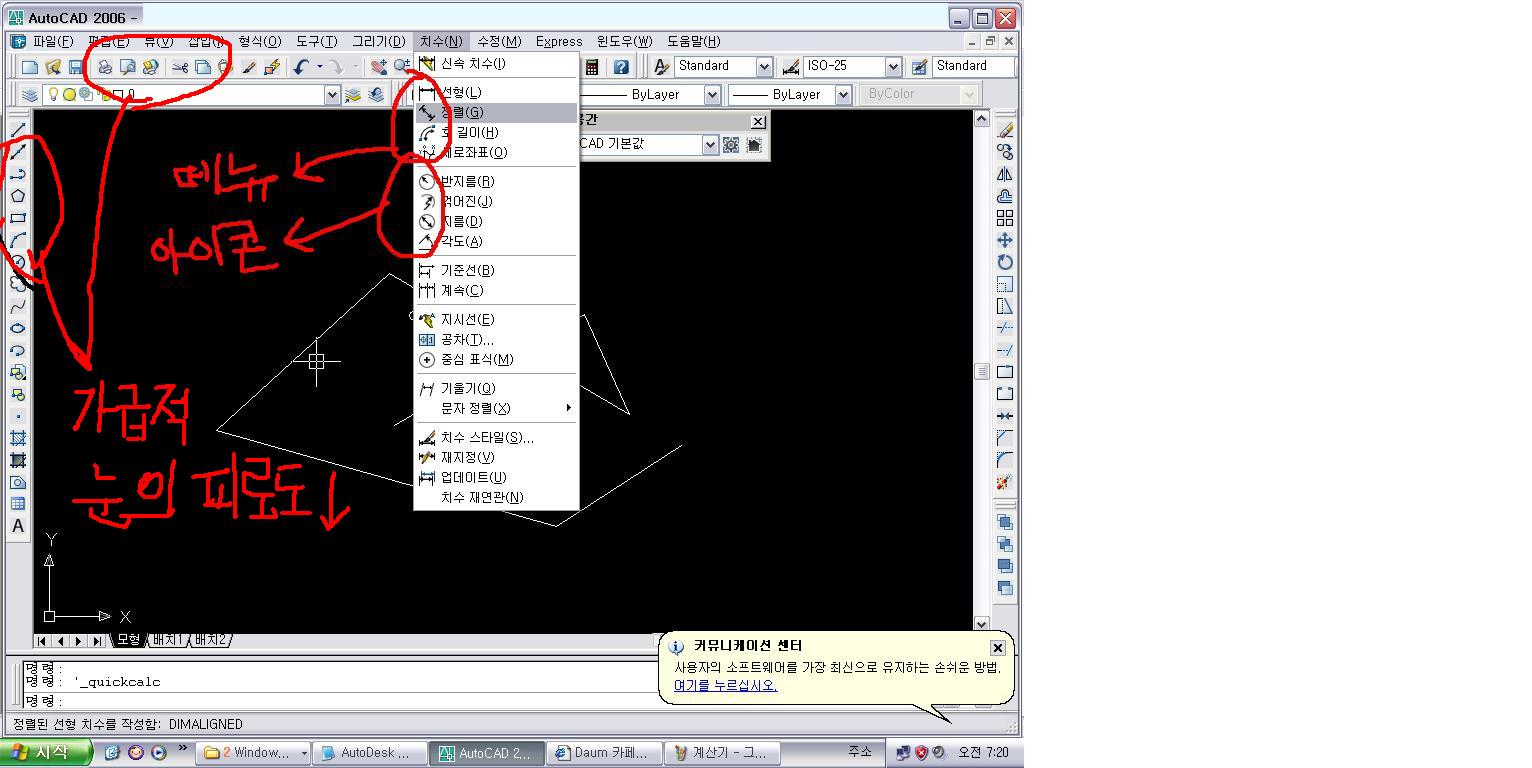
Task: Open the 도움말(H) menu
Action: click(x=693, y=41)
